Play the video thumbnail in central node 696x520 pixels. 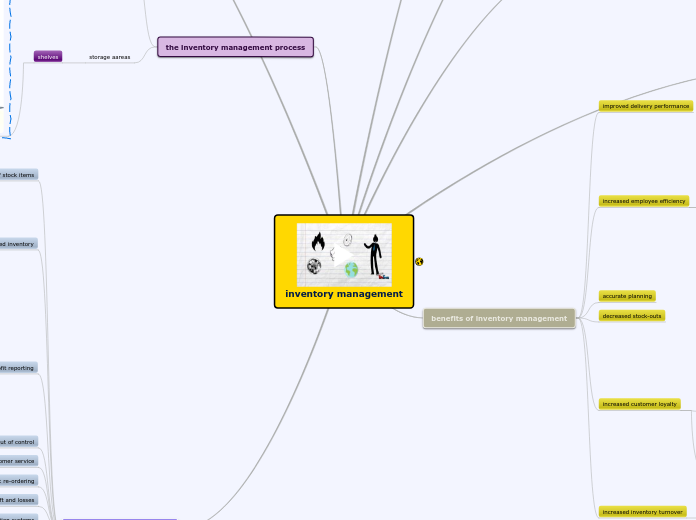(344, 255)
